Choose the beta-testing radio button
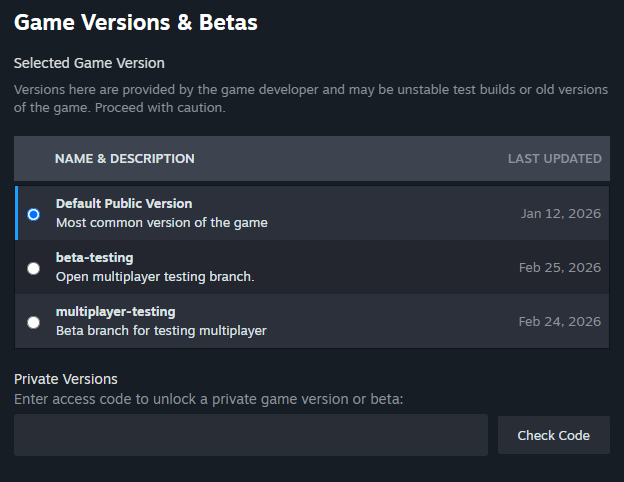 [x=34, y=268]
